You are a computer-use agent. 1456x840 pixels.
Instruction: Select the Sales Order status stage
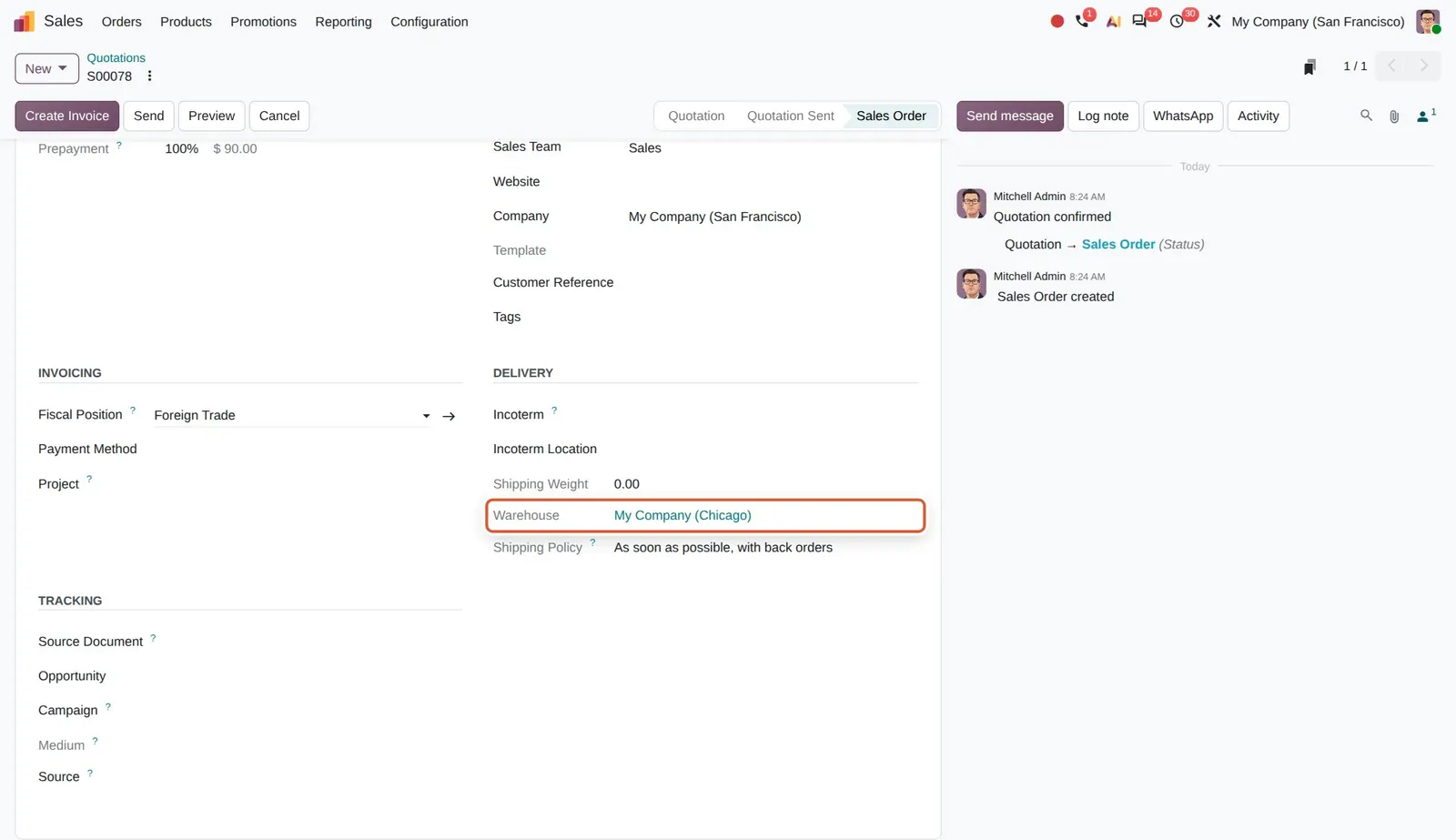tap(891, 116)
